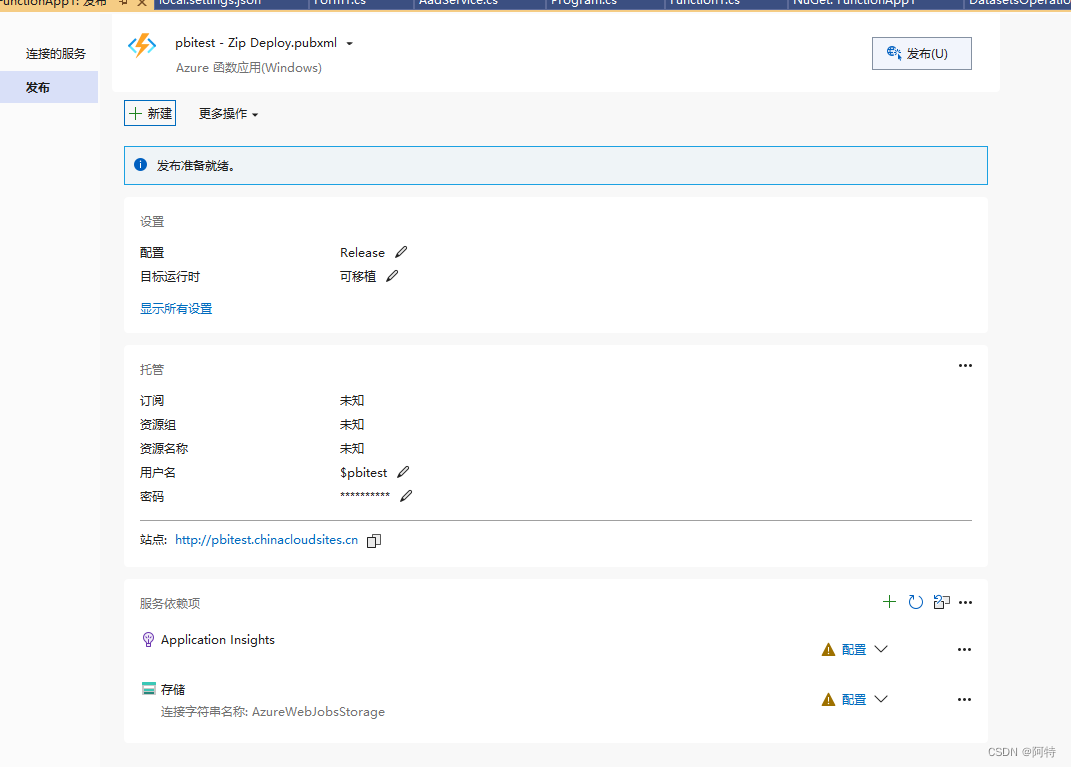Click the 发布准备就绪 status message
Image resolution: width=1071 pixels, height=767 pixels.
point(196,166)
